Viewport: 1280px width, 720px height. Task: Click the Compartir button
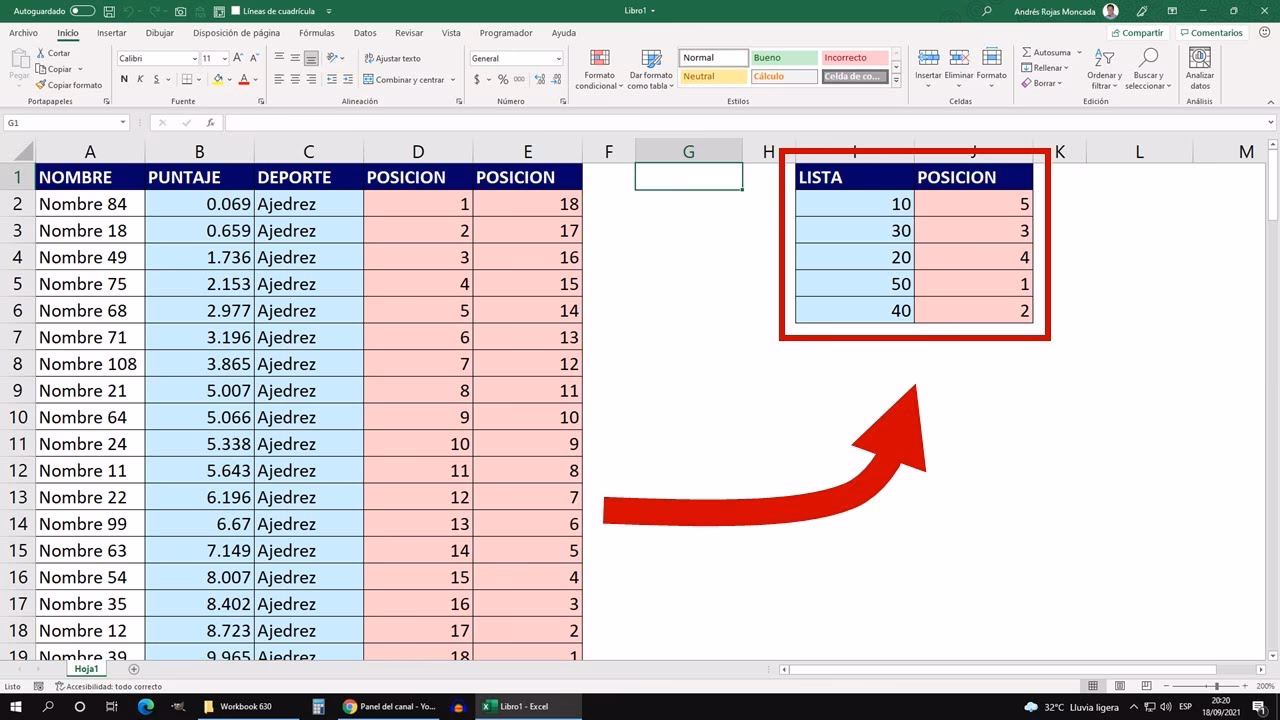(1137, 32)
